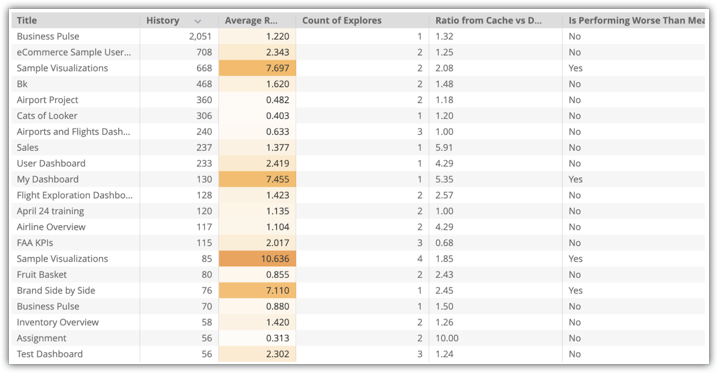718x373 pixels.
Task: Click Is Performing Worse Than Mean header
Action: click(x=636, y=21)
